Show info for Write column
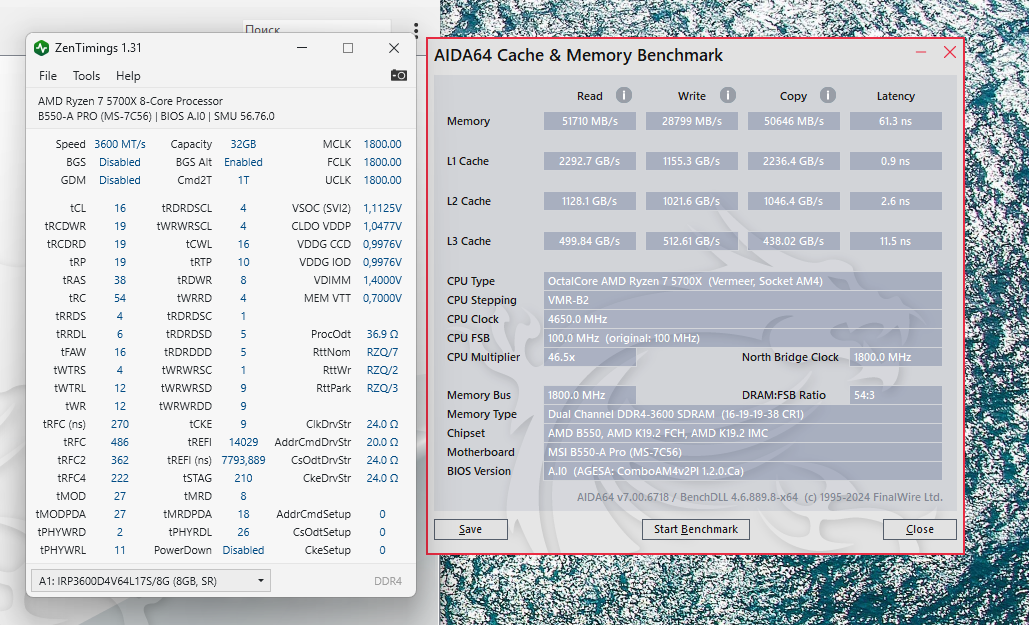 pyautogui.click(x=728, y=96)
